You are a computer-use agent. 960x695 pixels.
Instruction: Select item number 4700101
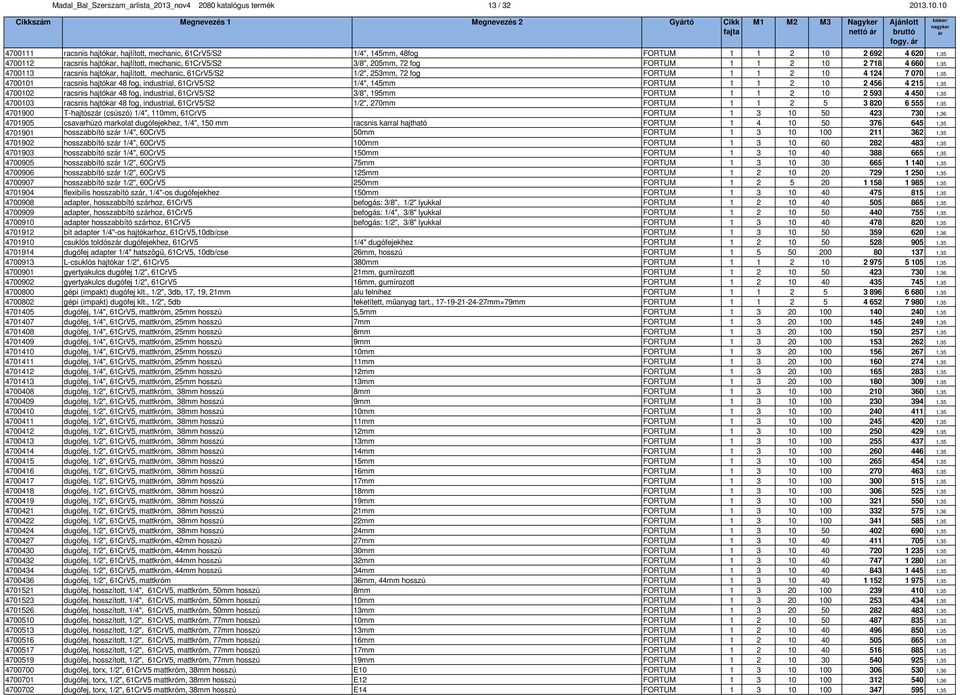click(20, 83)
